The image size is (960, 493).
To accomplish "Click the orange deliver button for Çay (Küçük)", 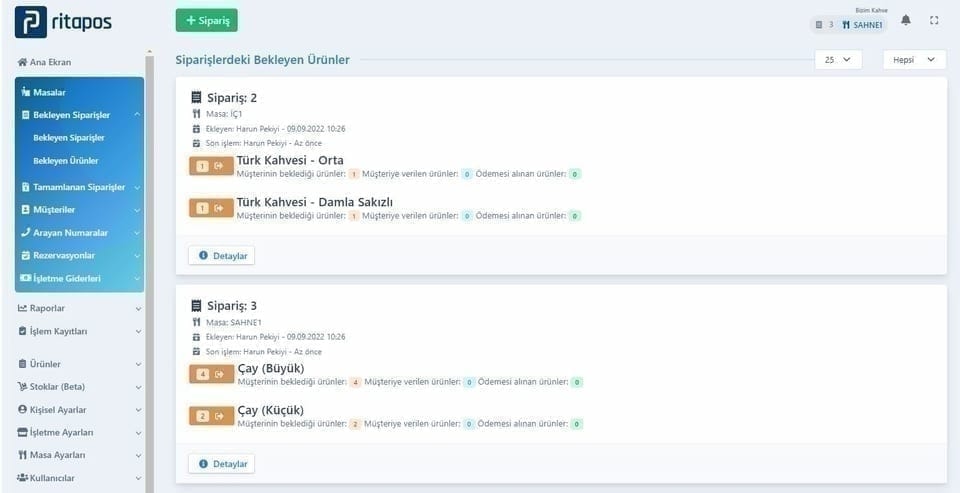I will click(211, 416).
